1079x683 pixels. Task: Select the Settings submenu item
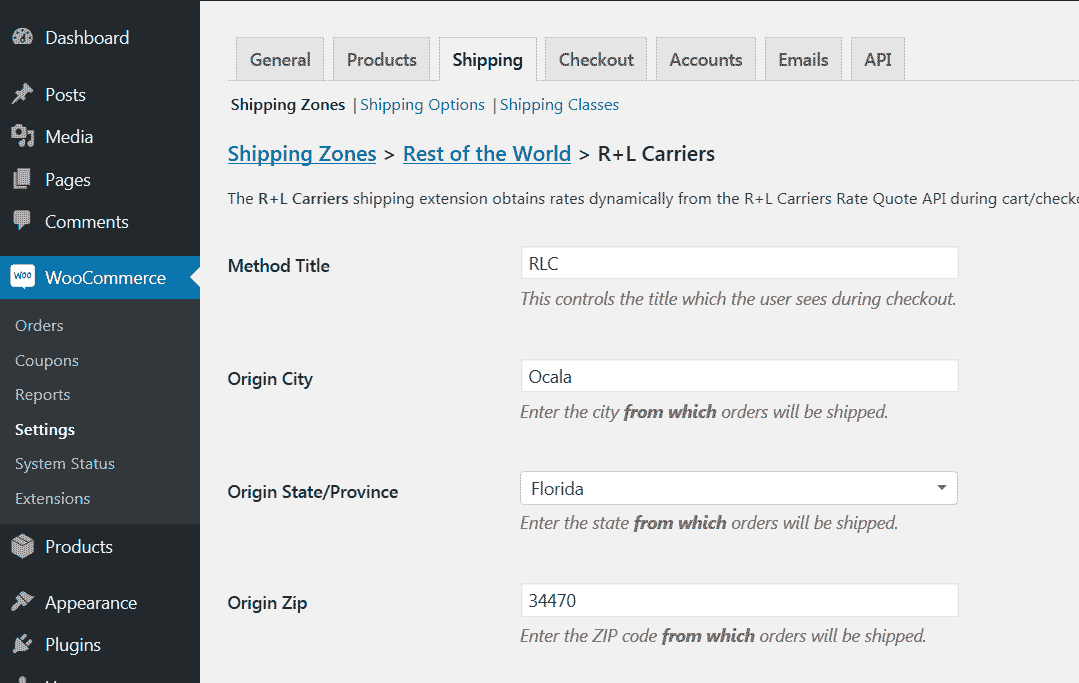(45, 429)
